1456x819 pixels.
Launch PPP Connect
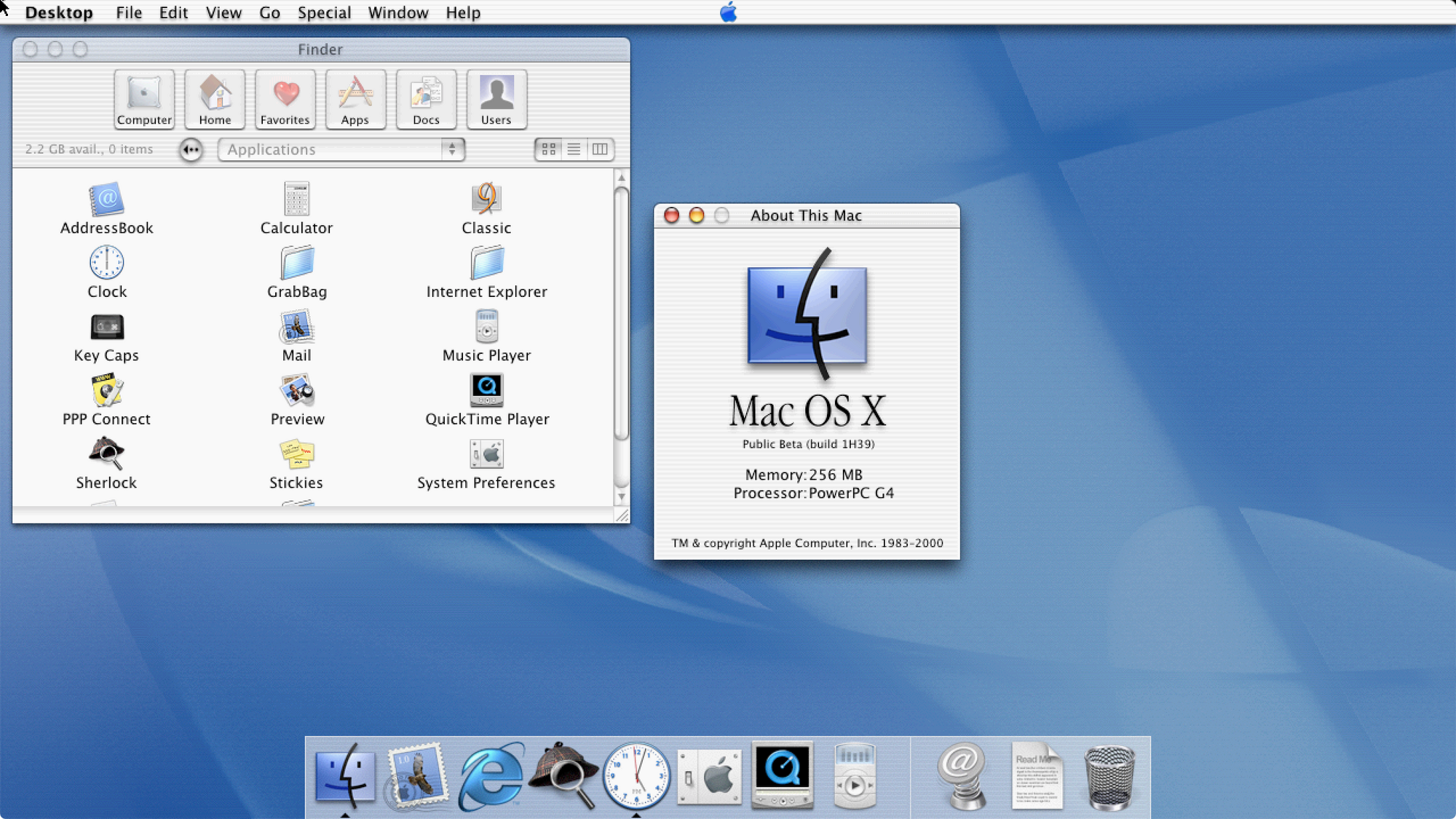(x=106, y=393)
